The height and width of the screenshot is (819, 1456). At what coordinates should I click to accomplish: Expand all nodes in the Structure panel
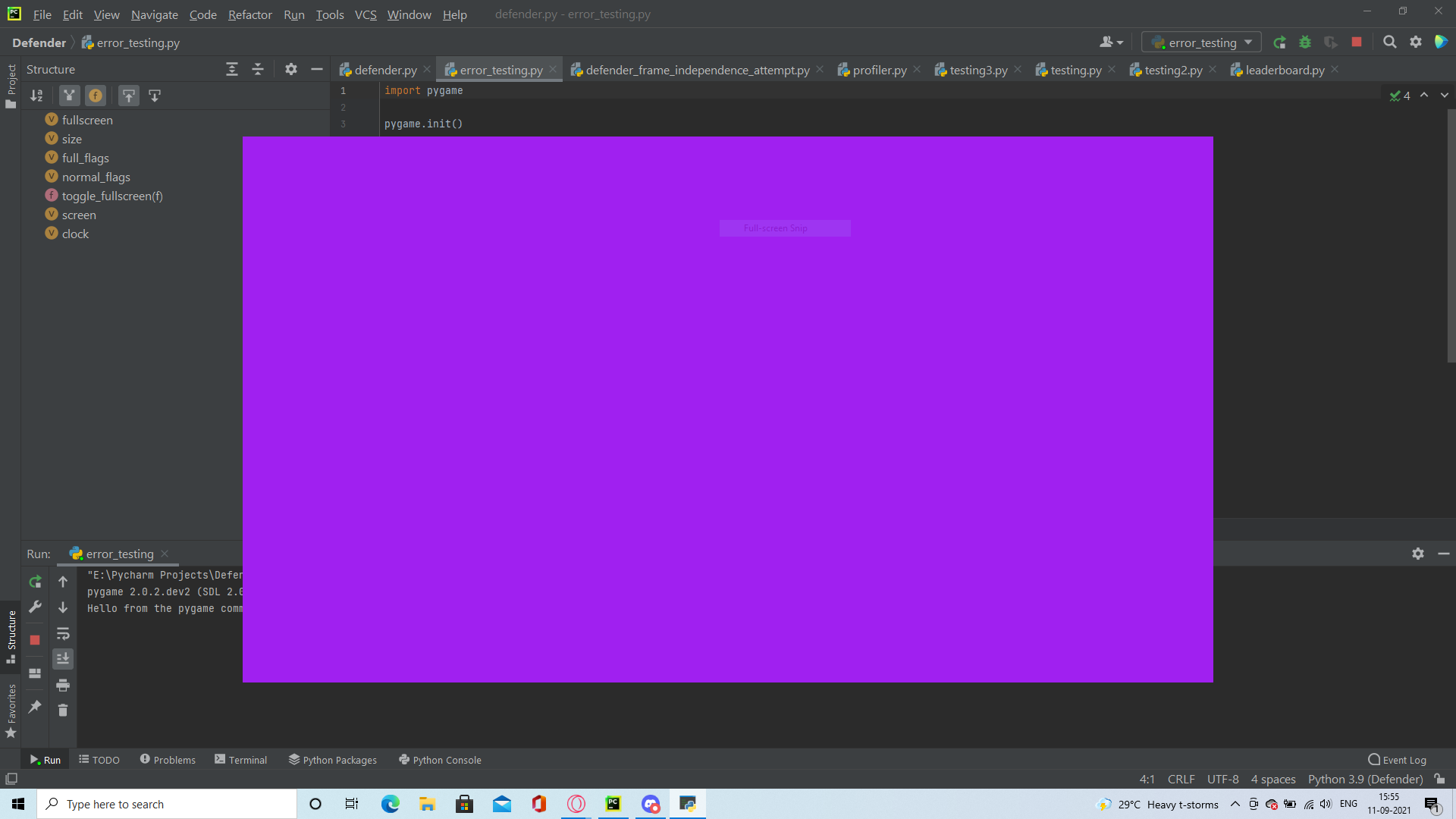[232, 69]
